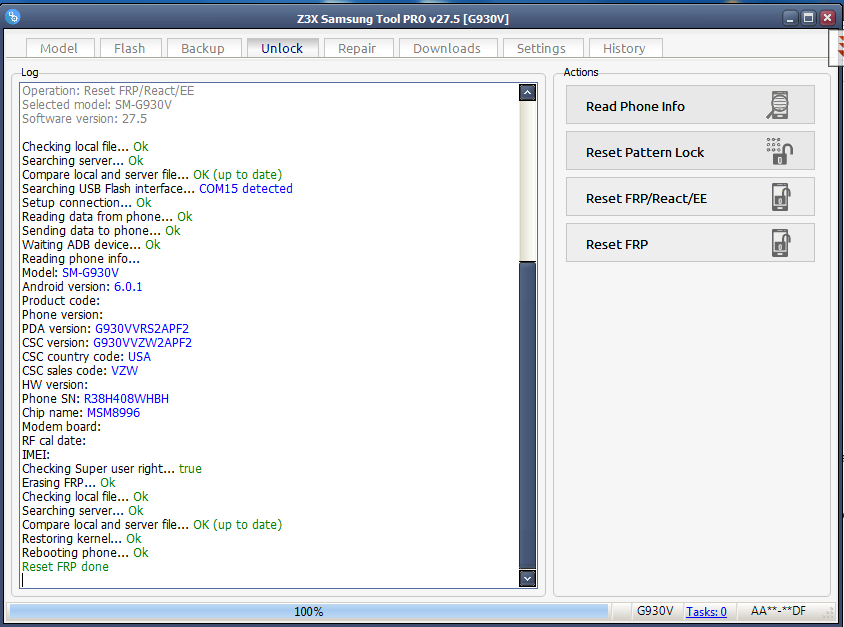The width and height of the screenshot is (844, 627).
Task: Click the 'Operation: Reset FRP/React/EE' log line
Action: pyautogui.click(x=108, y=91)
